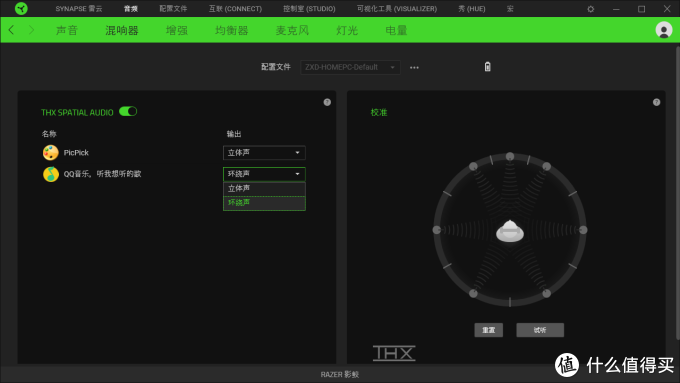Select the front center speaker node

tap(510, 156)
